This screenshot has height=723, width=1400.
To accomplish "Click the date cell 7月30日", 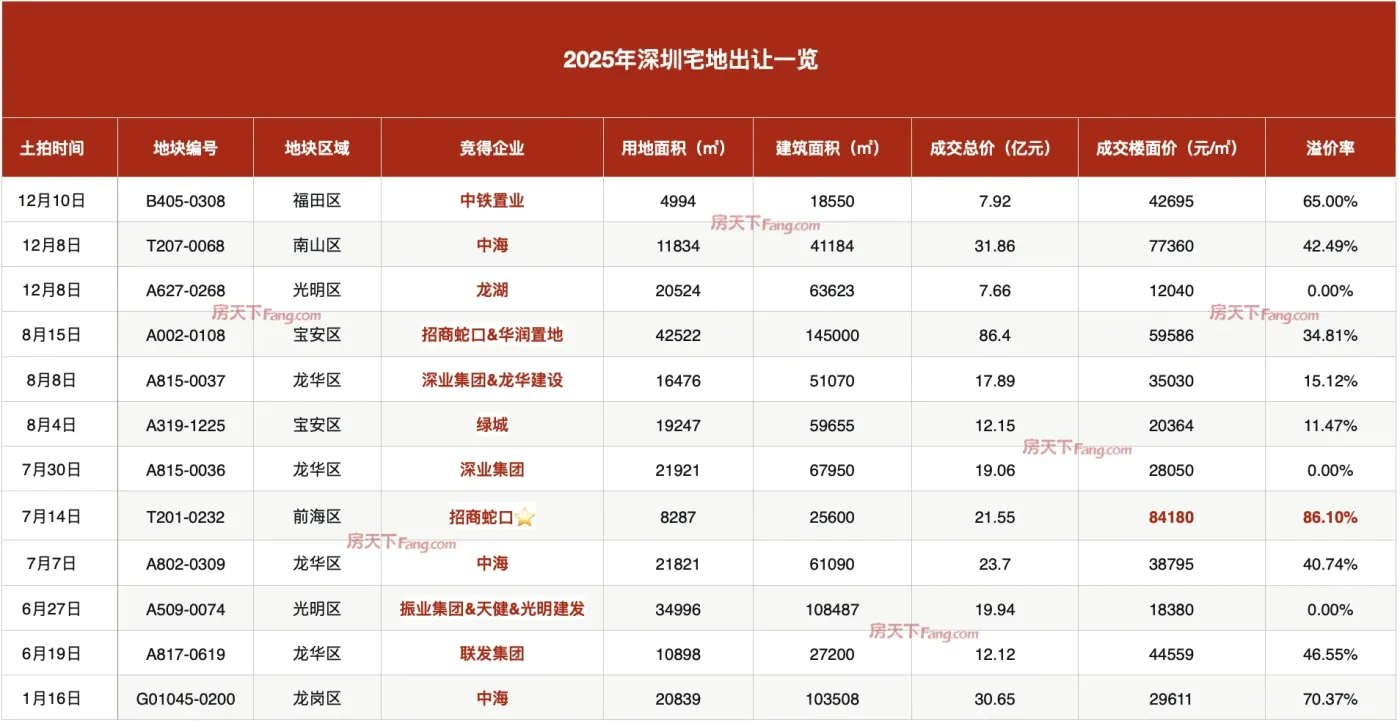I will pos(52,470).
